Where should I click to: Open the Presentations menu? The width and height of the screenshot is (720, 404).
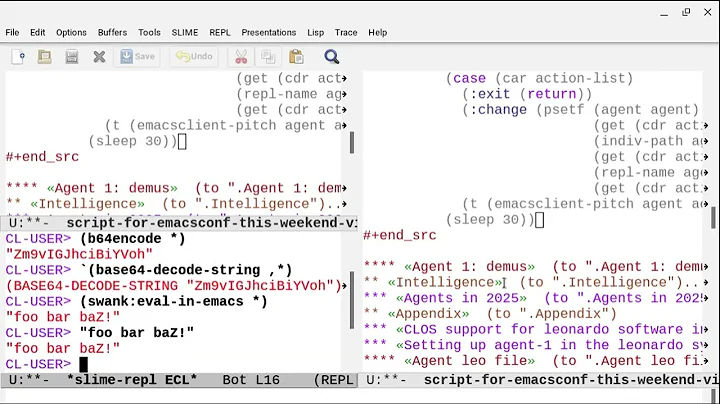pos(269,33)
